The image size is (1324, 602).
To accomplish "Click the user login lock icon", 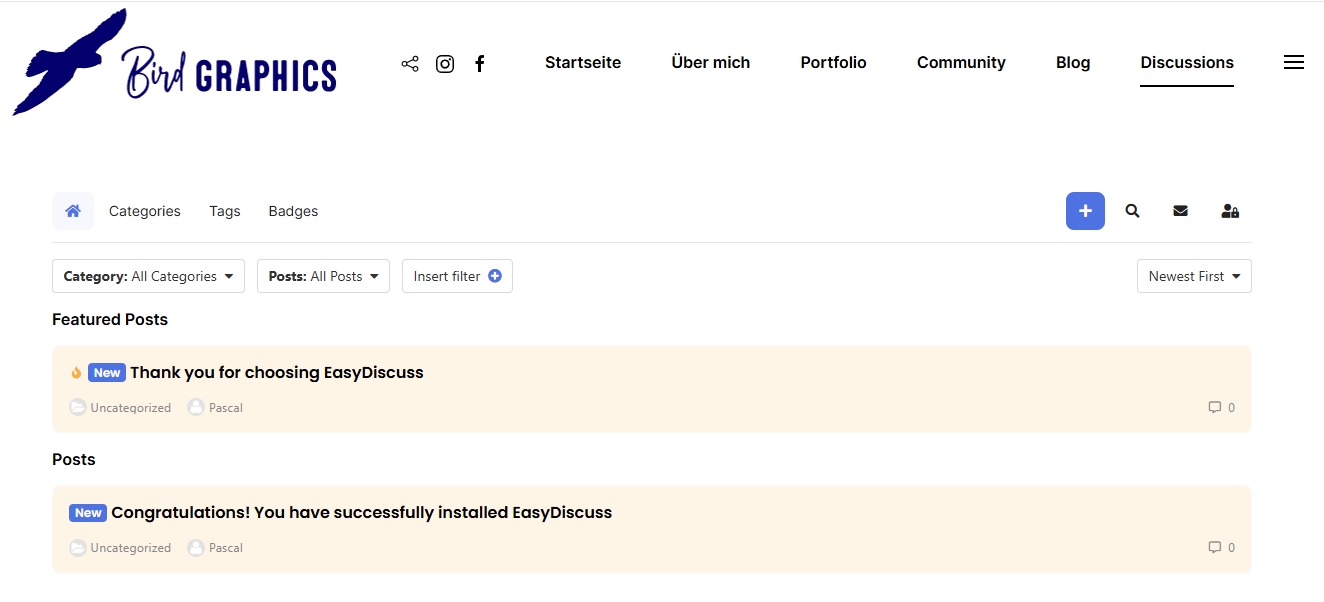I will (x=1230, y=211).
